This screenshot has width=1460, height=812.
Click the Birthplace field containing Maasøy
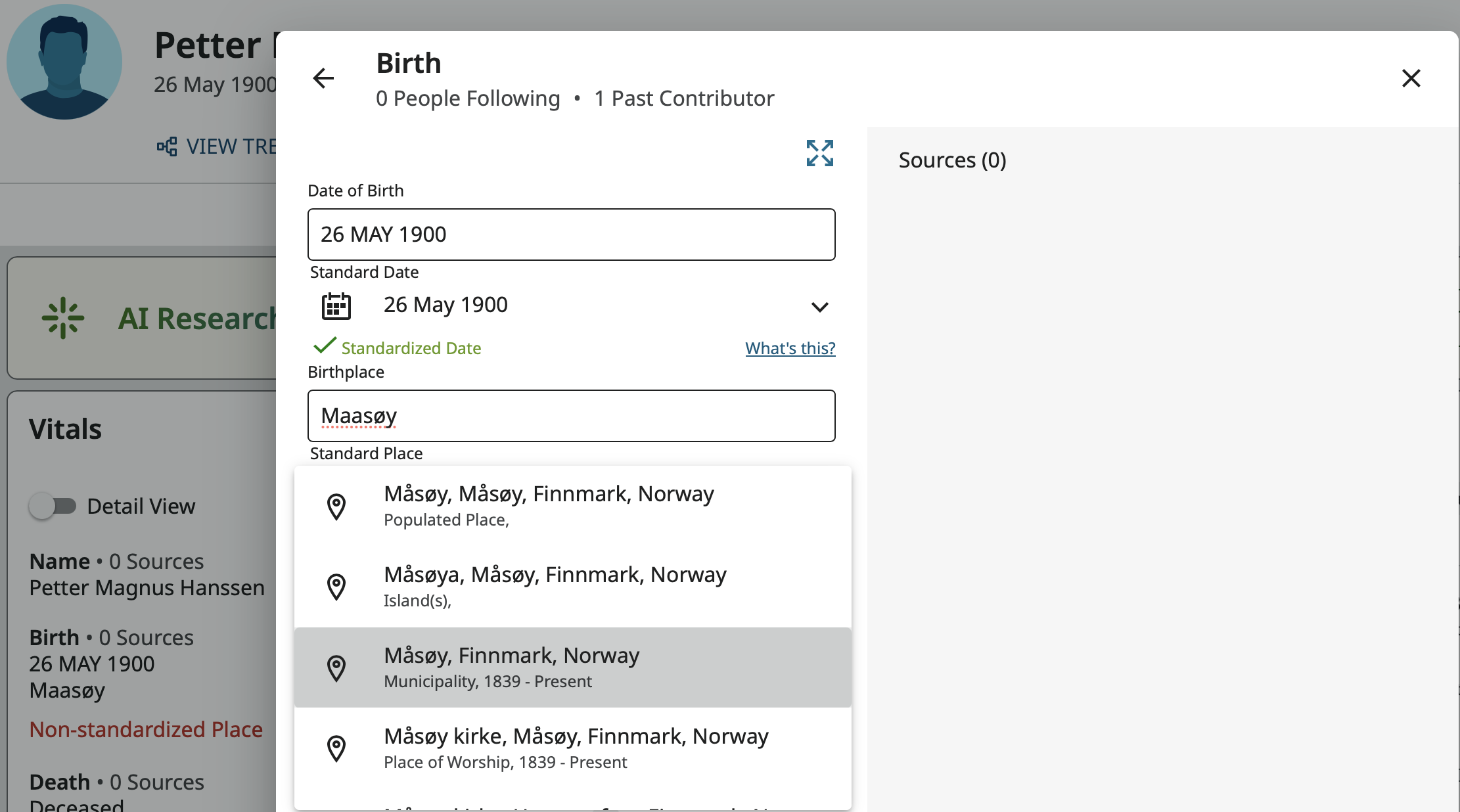(x=571, y=416)
